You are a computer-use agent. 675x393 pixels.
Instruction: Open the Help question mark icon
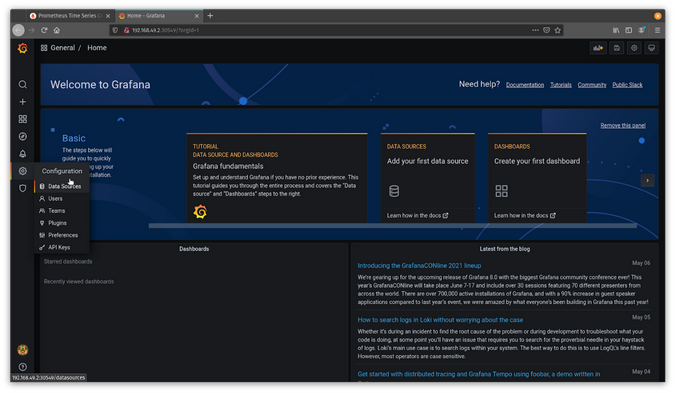tap(23, 367)
